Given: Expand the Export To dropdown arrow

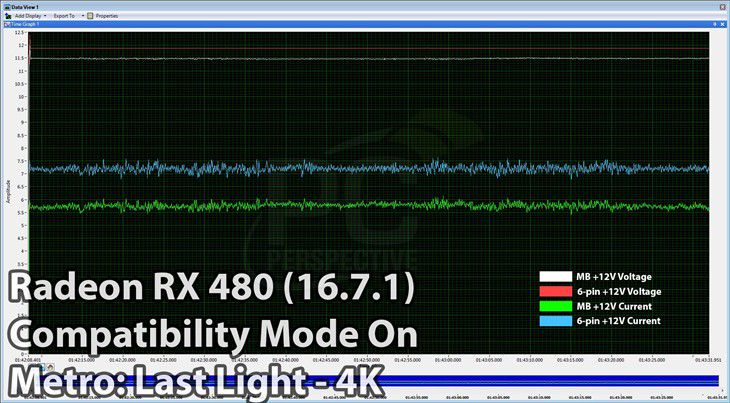Looking at the screenshot, I should point(83,16).
